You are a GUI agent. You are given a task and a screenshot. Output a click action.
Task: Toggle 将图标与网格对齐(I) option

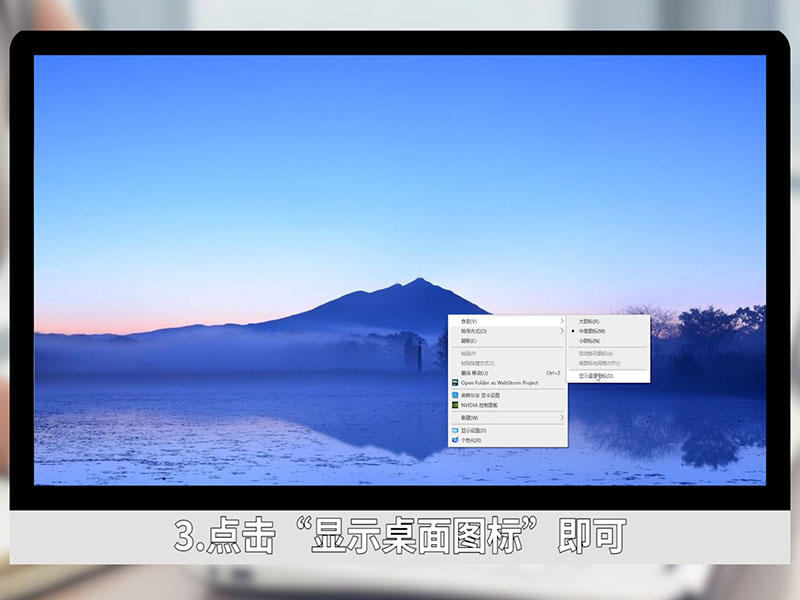609,363
